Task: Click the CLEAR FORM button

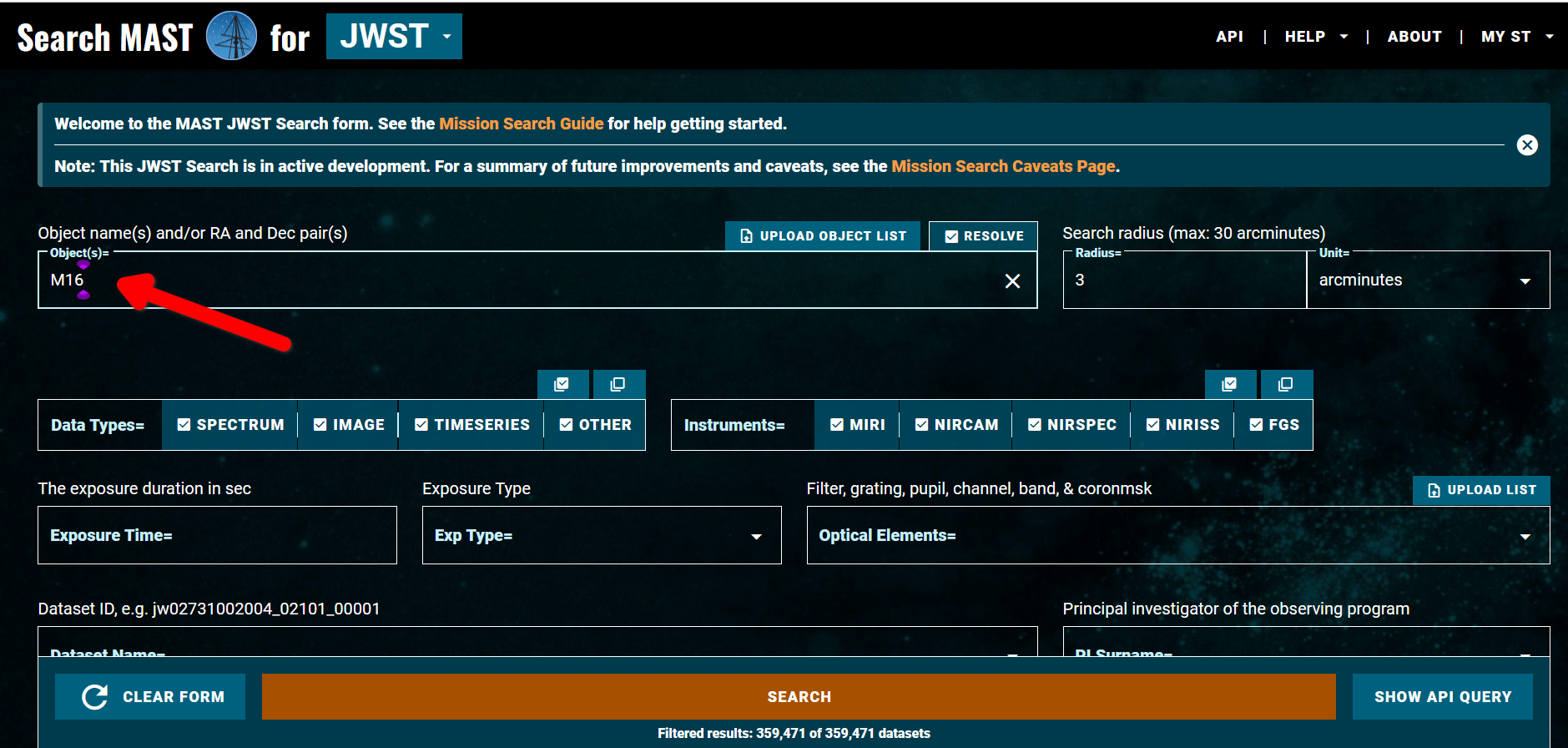Action: (150, 696)
